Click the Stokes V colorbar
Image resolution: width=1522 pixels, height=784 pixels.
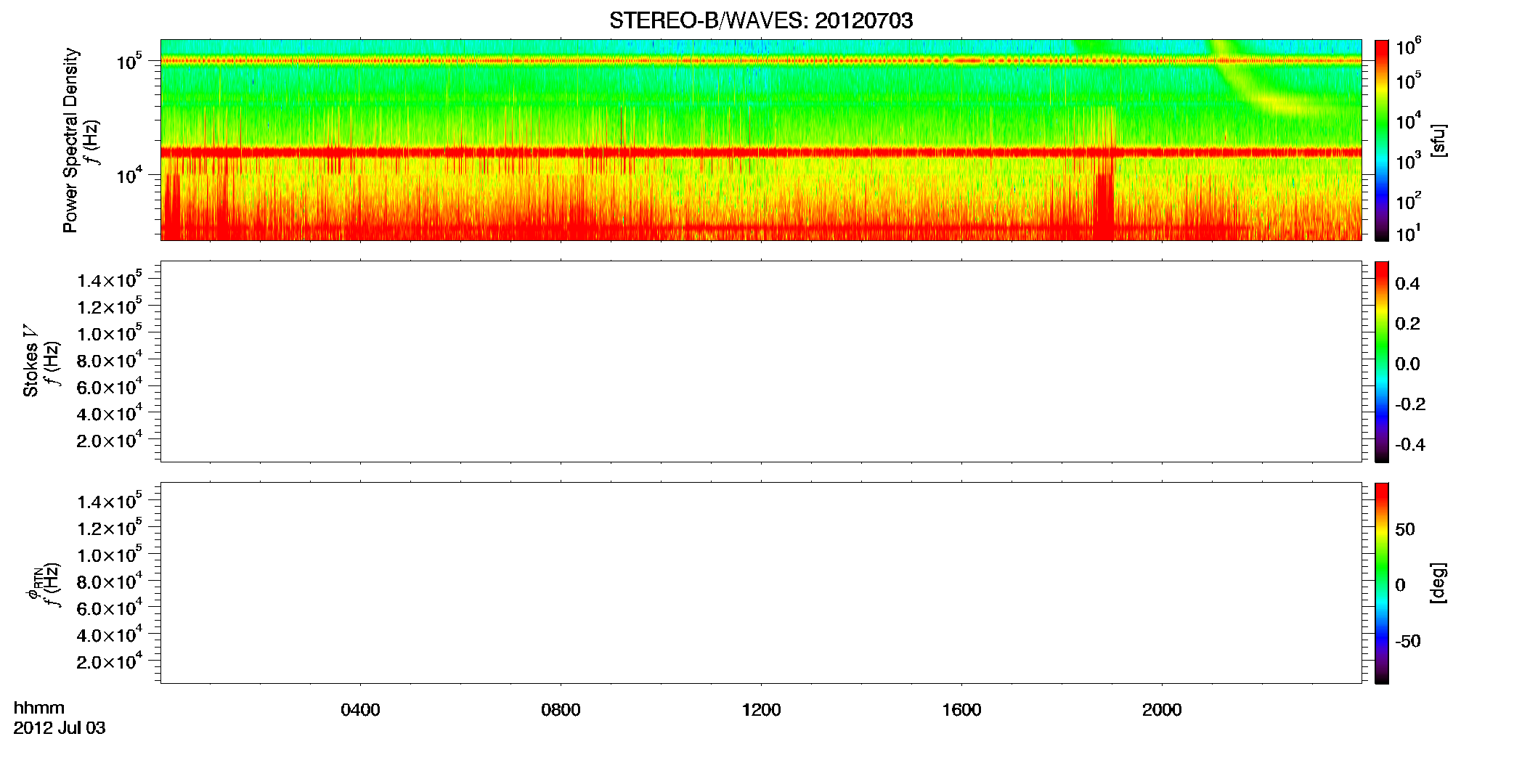pyautogui.click(x=1382, y=362)
